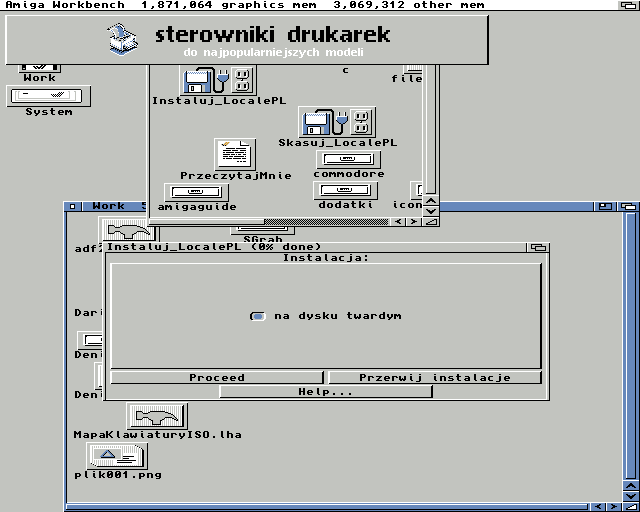Open the installer Help... button

pyautogui.click(x=325, y=392)
